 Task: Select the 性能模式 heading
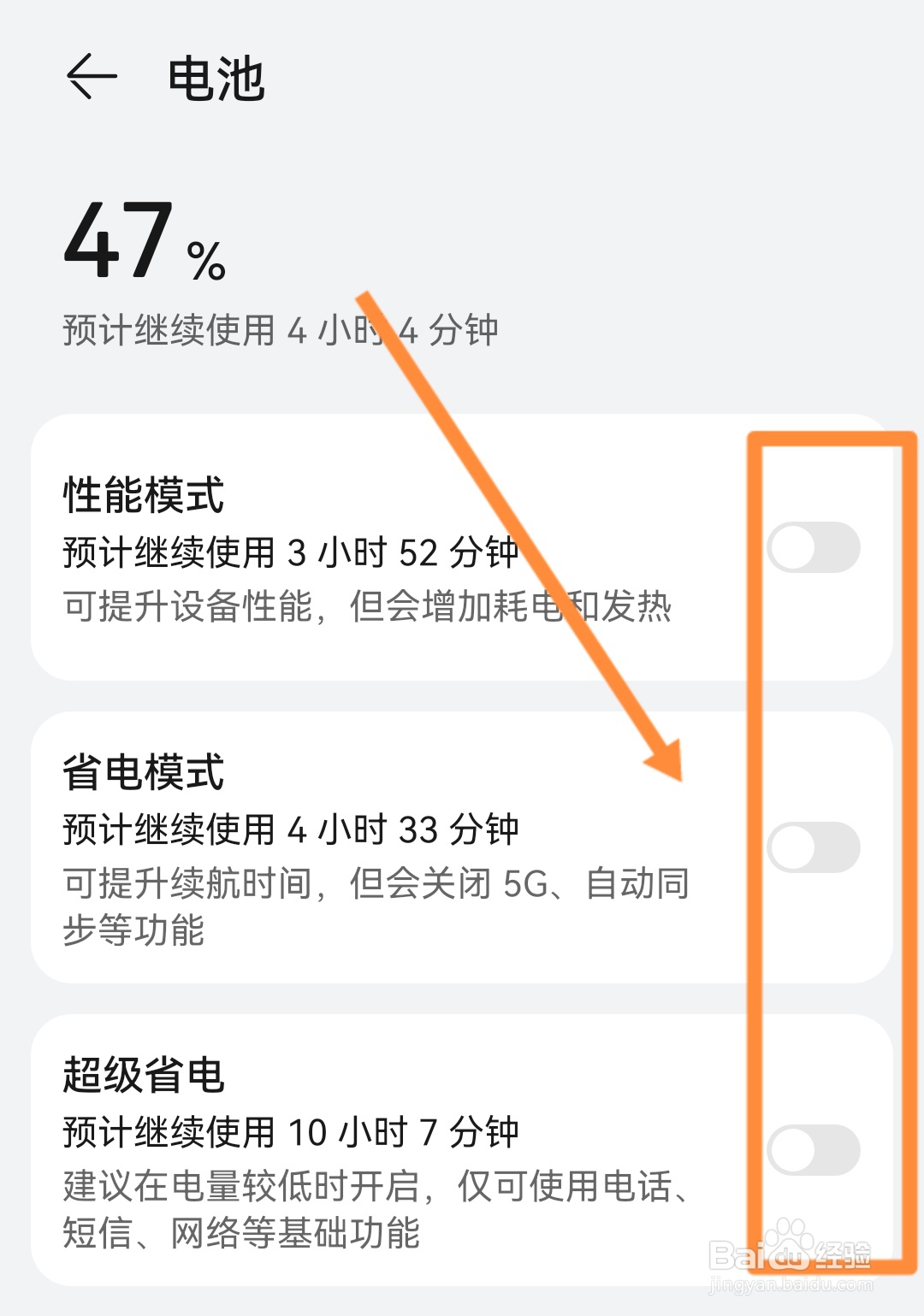[144, 495]
